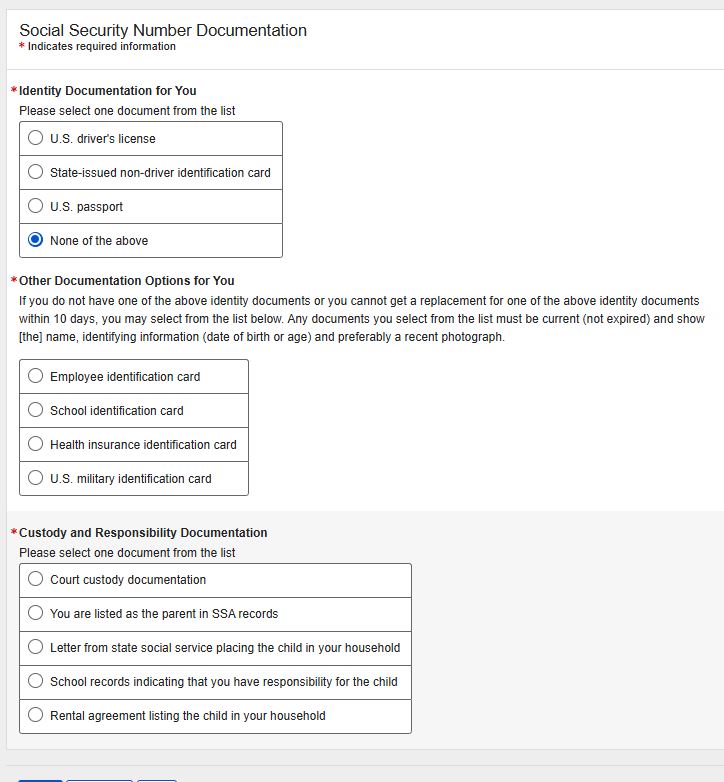Pick the state social service letter option
This screenshot has height=782, width=724.
click(x=36, y=648)
